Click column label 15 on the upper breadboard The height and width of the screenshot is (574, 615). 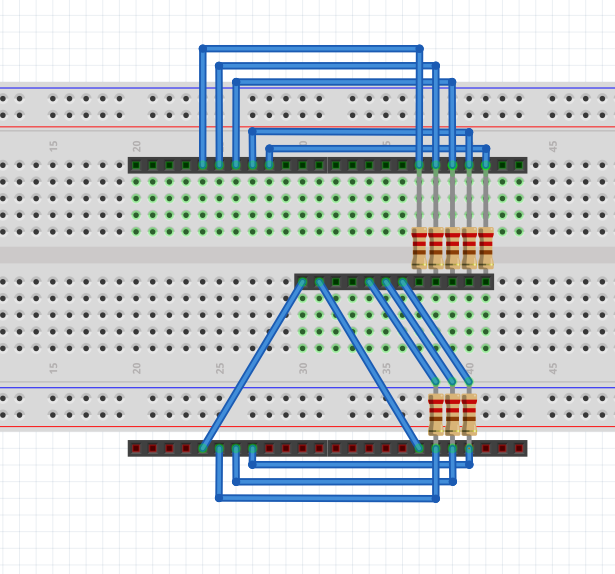point(54,145)
